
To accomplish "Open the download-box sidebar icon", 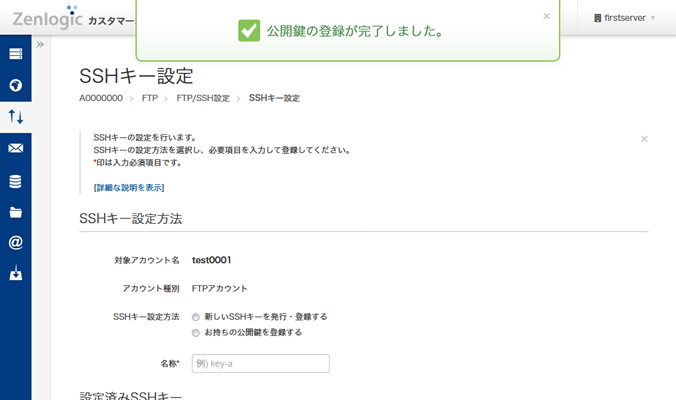I will point(16,272).
